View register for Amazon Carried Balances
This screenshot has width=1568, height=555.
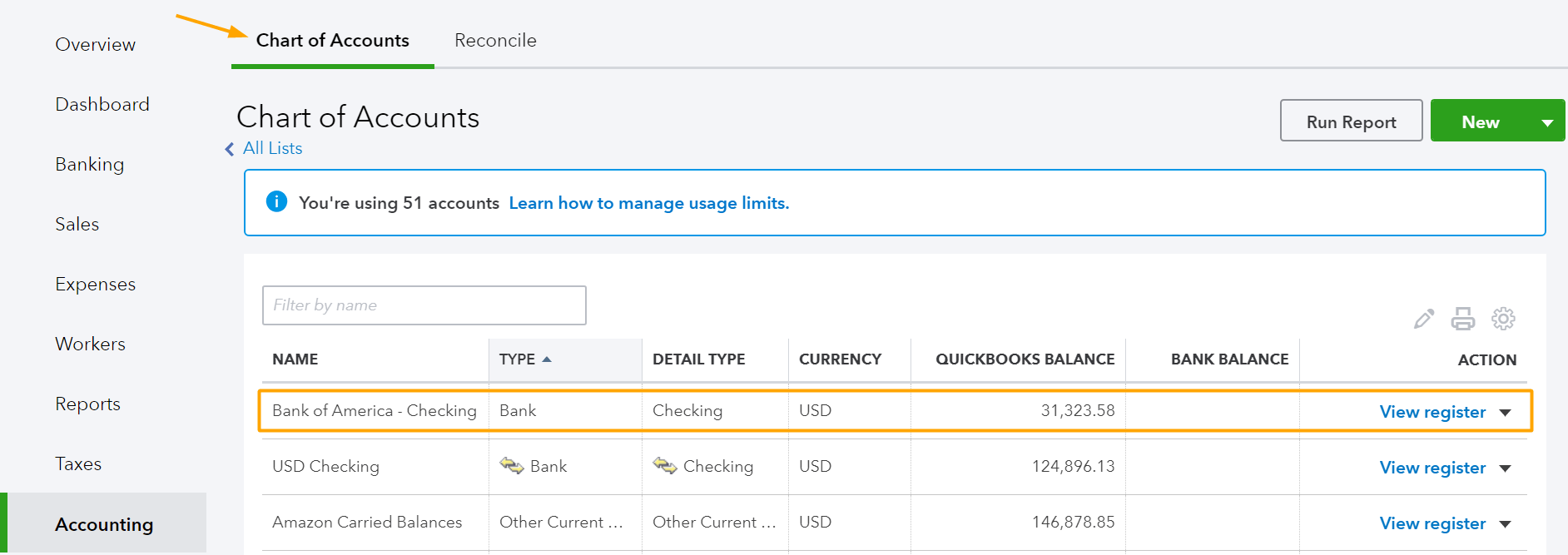[1432, 524]
